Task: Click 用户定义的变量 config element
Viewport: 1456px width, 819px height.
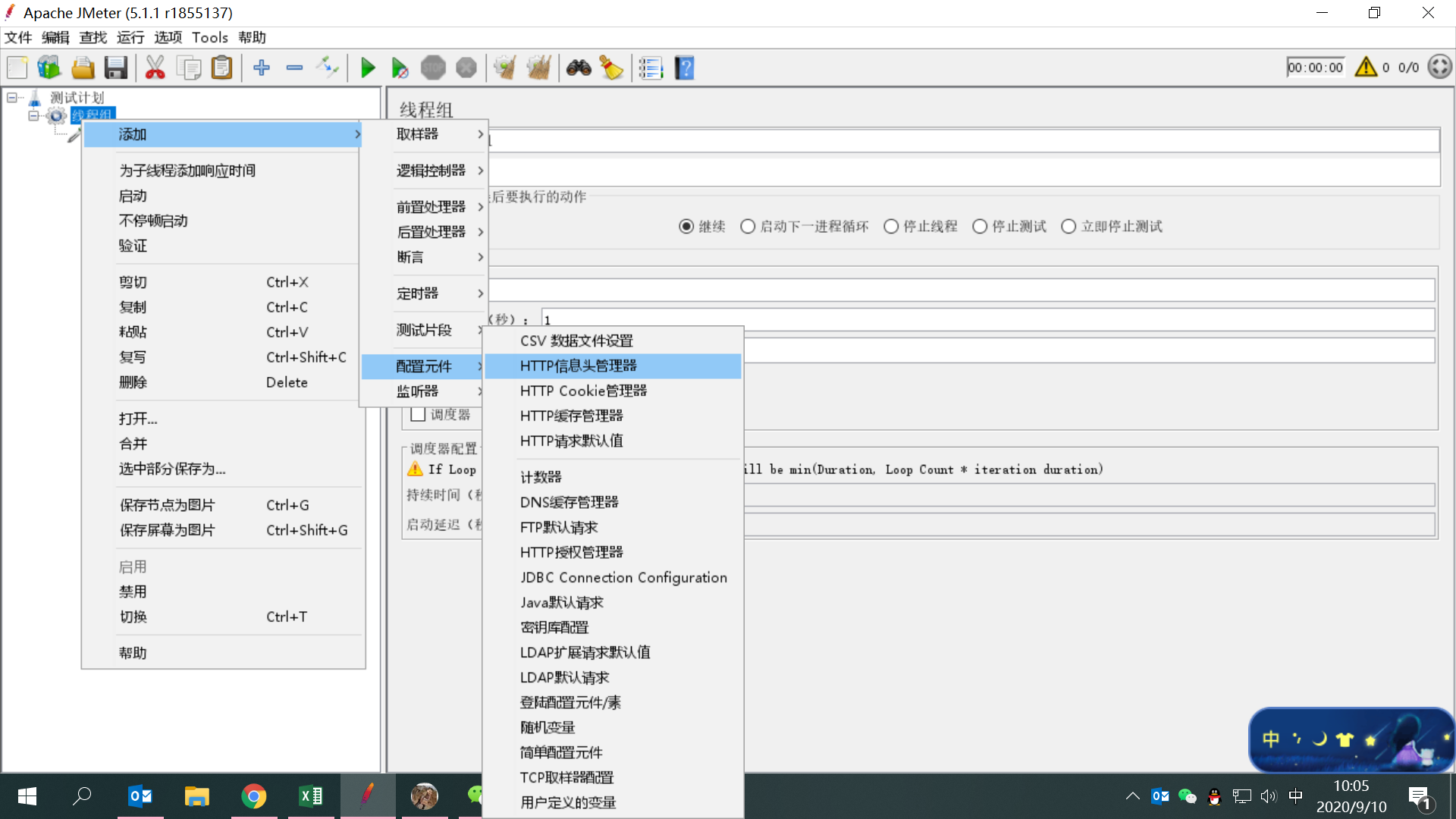Action: pyautogui.click(x=568, y=802)
